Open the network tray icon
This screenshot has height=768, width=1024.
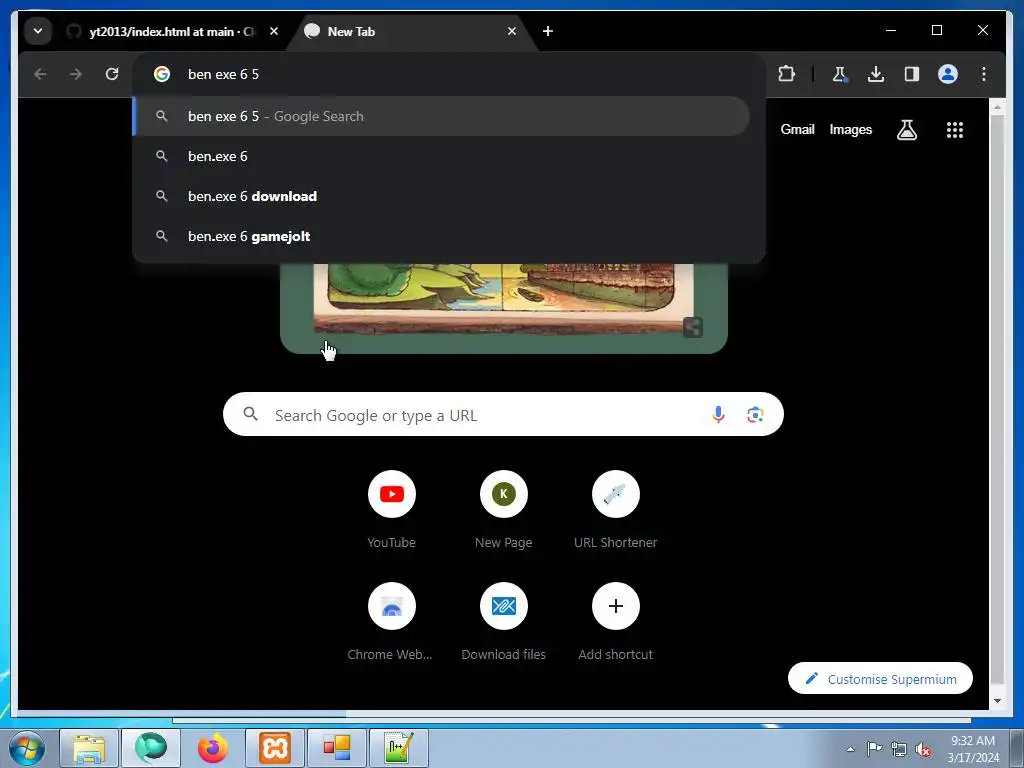click(x=899, y=749)
